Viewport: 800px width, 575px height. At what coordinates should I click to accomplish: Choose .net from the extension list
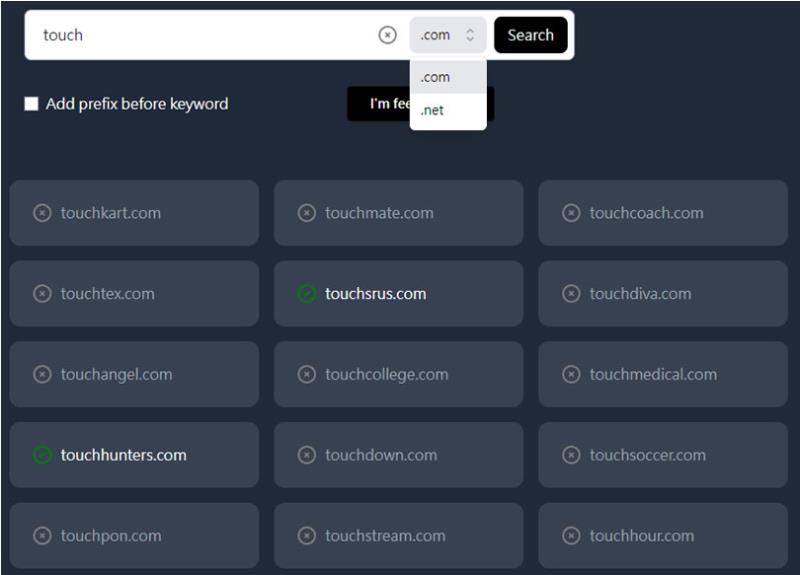click(448, 110)
